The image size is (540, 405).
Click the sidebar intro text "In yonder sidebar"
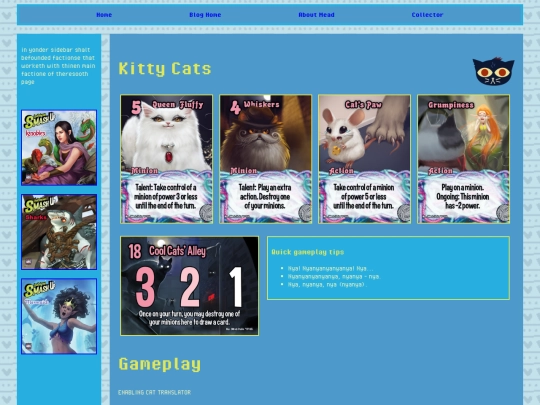click(58, 66)
